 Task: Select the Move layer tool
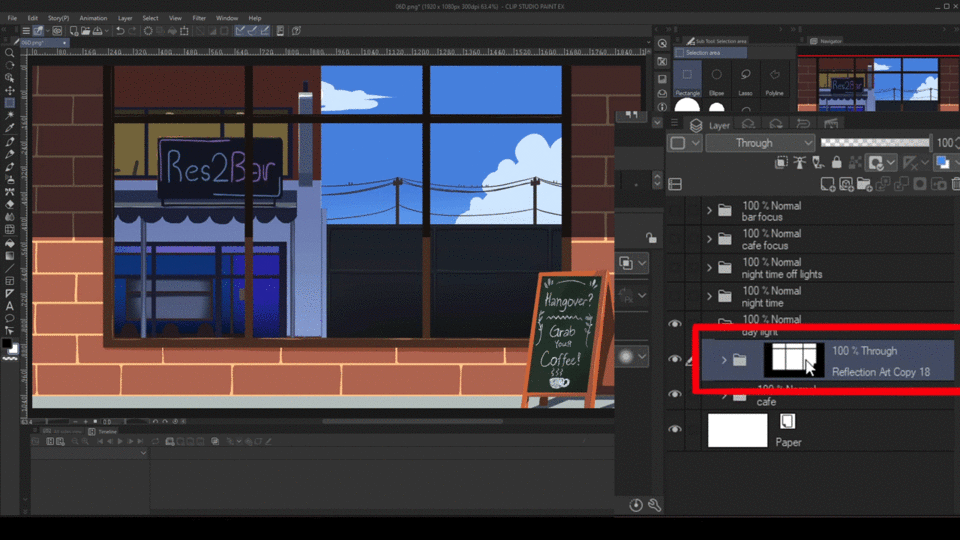point(10,91)
